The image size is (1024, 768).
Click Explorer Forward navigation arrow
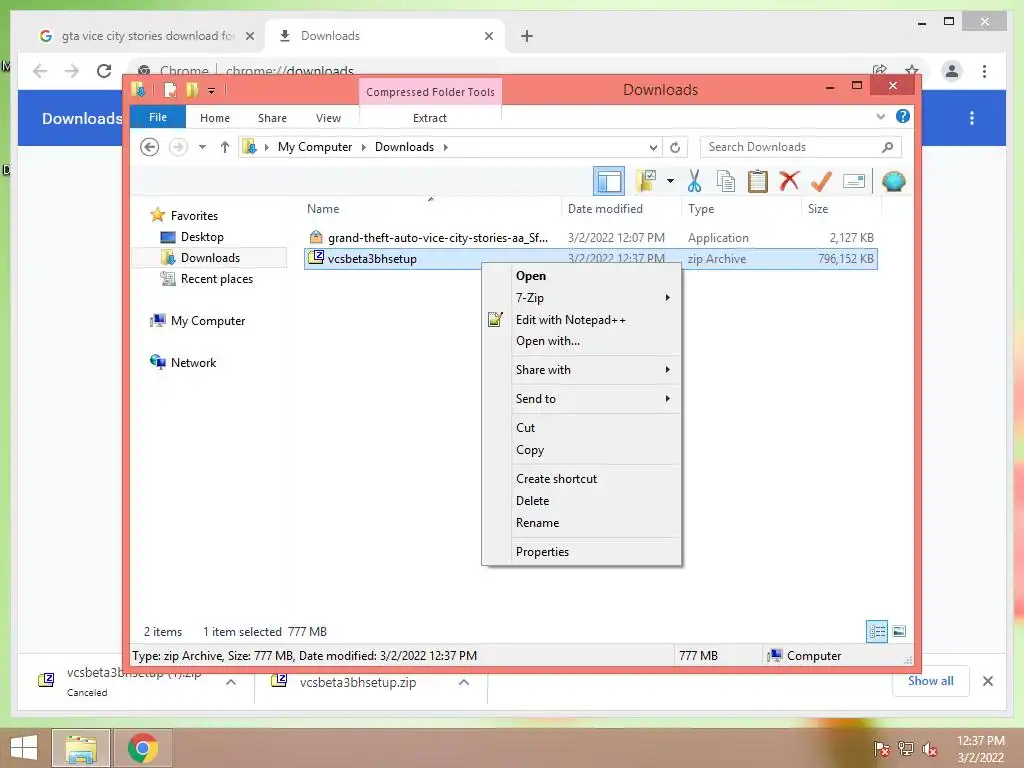tap(178, 147)
